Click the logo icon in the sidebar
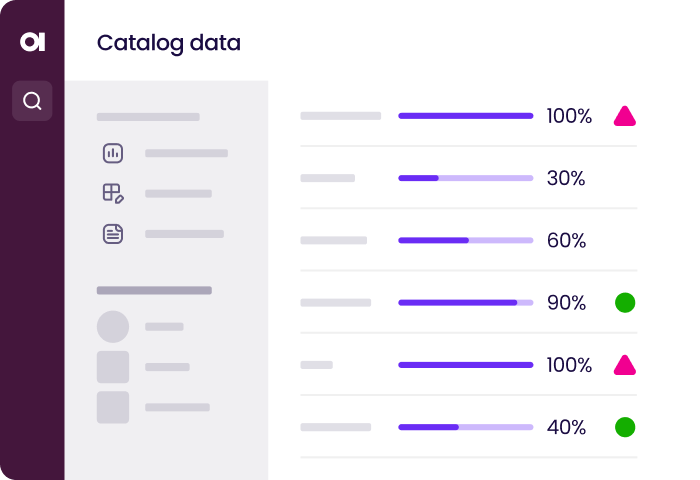The width and height of the screenshot is (700, 480). click(x=32, y=42)
